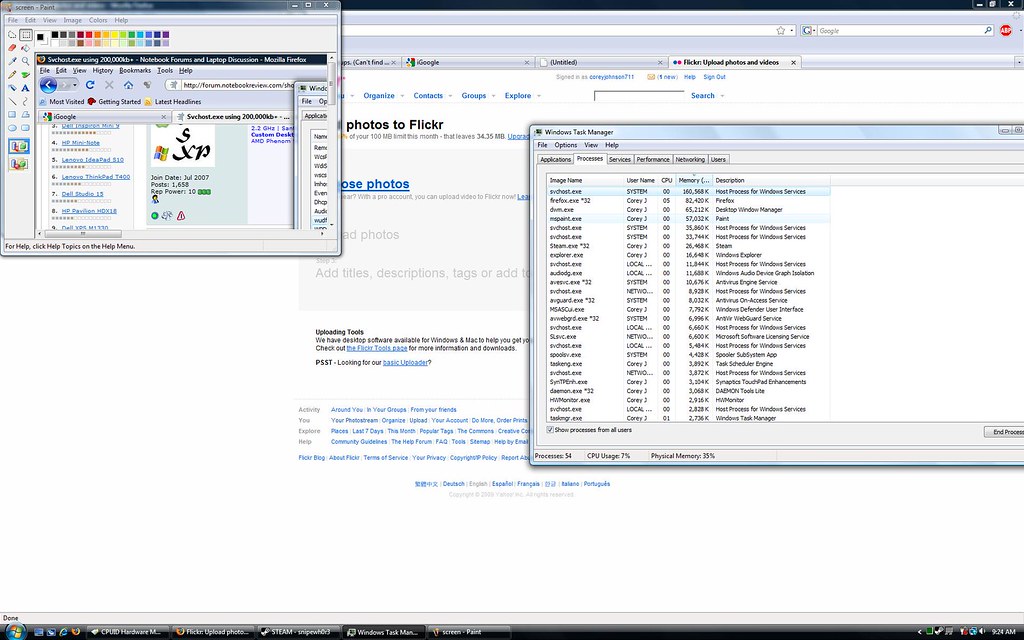Pick the red swatch in Paint's color box
Image resolution: width=1024 pixels, height=640 pixels.
89,35
